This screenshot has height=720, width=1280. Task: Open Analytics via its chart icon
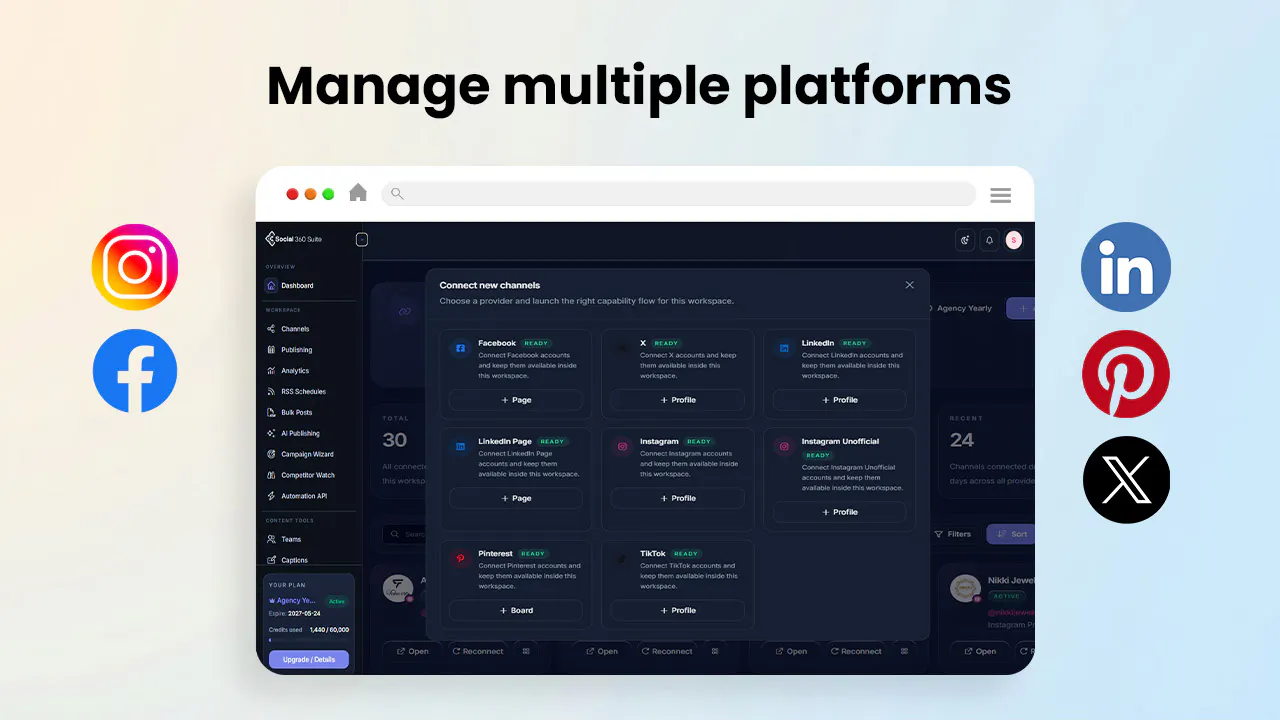click(271, 371)
